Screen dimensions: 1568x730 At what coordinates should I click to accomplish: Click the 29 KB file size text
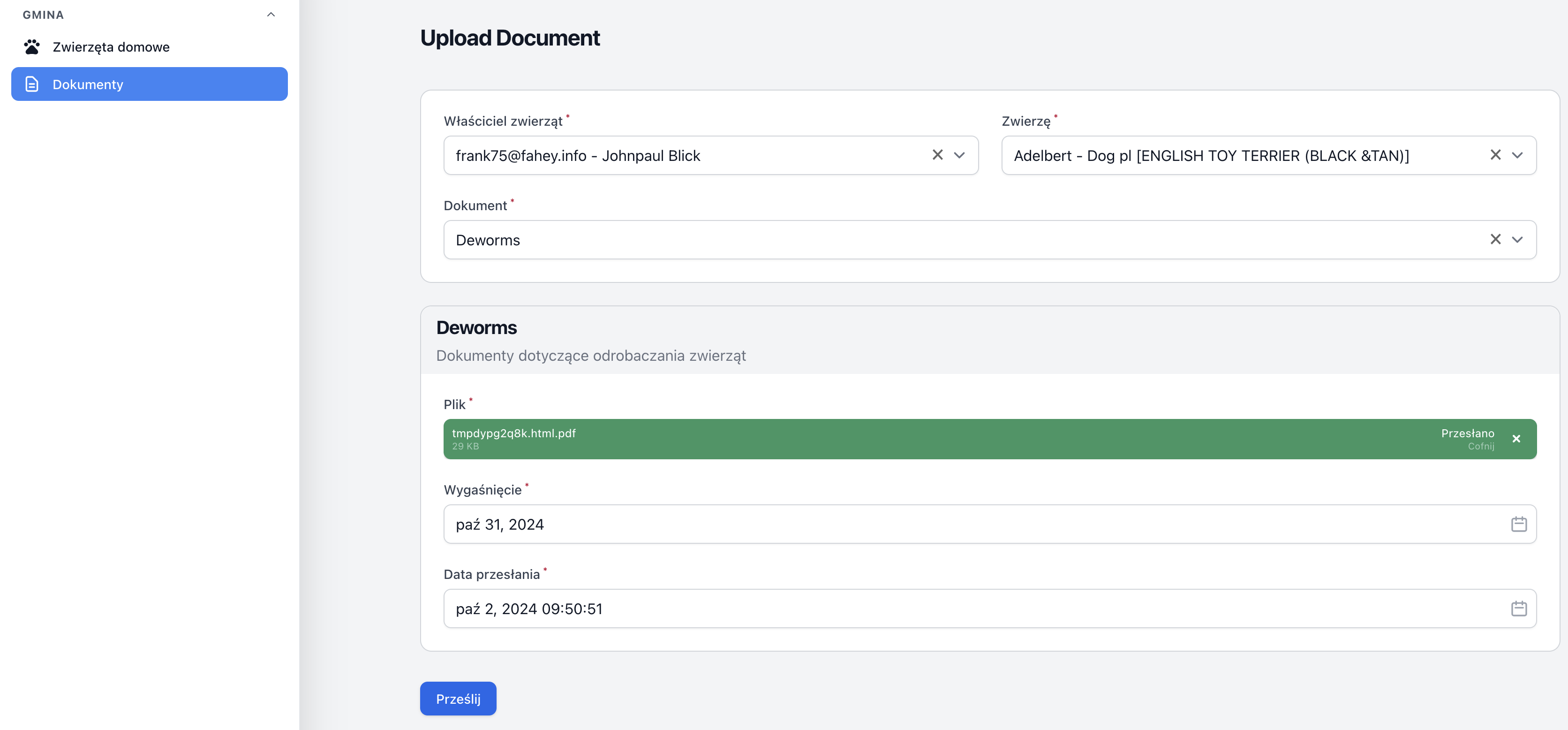tap(466, 446)
